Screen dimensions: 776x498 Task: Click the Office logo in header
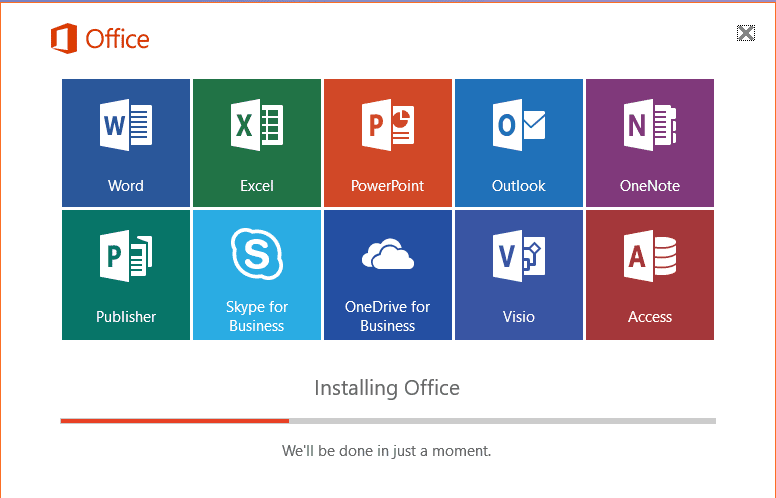100,39
